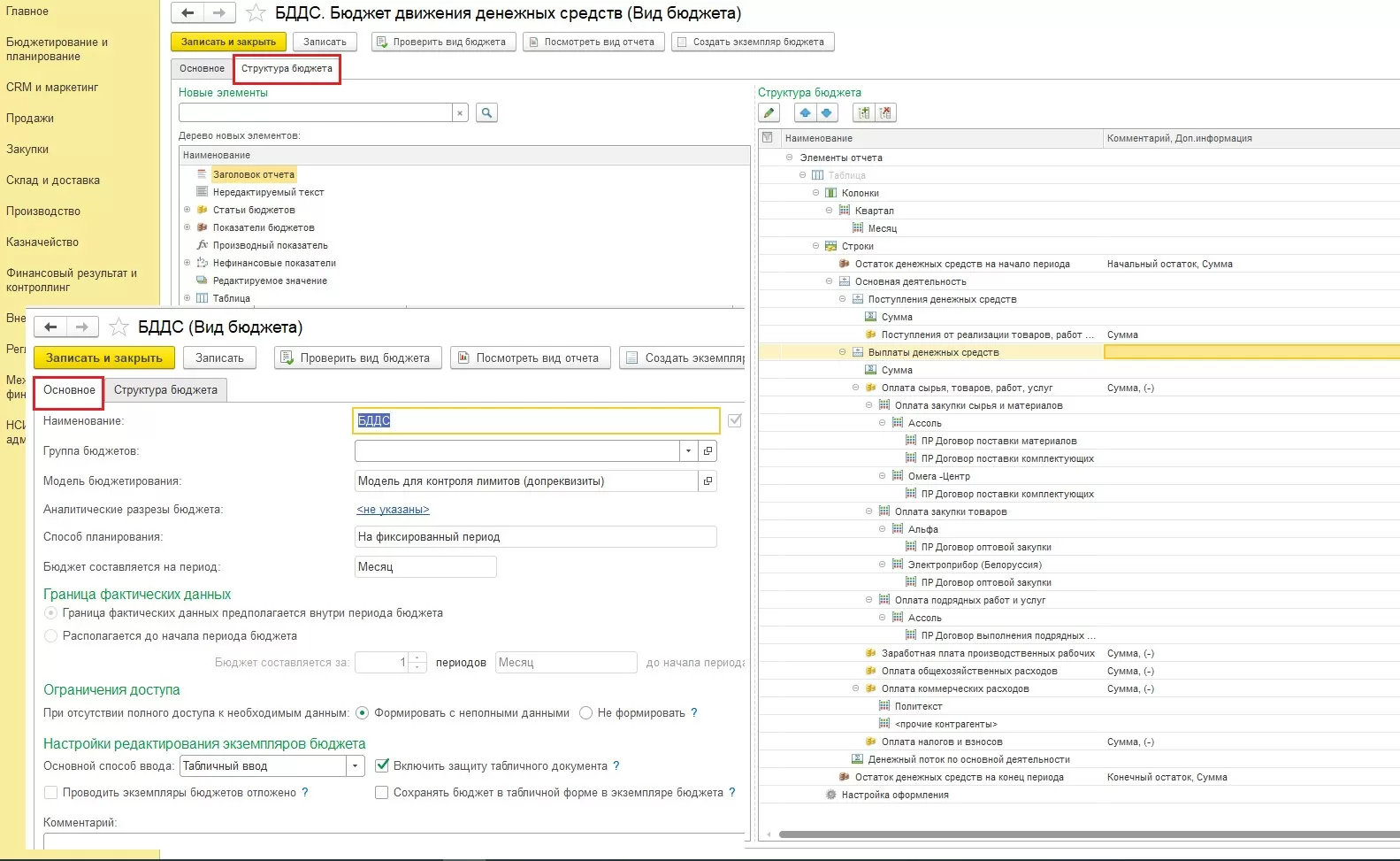Expand Нефинансовые показатели node
The height and width of the screenshot is (861, 1400).
pos(187,263)
